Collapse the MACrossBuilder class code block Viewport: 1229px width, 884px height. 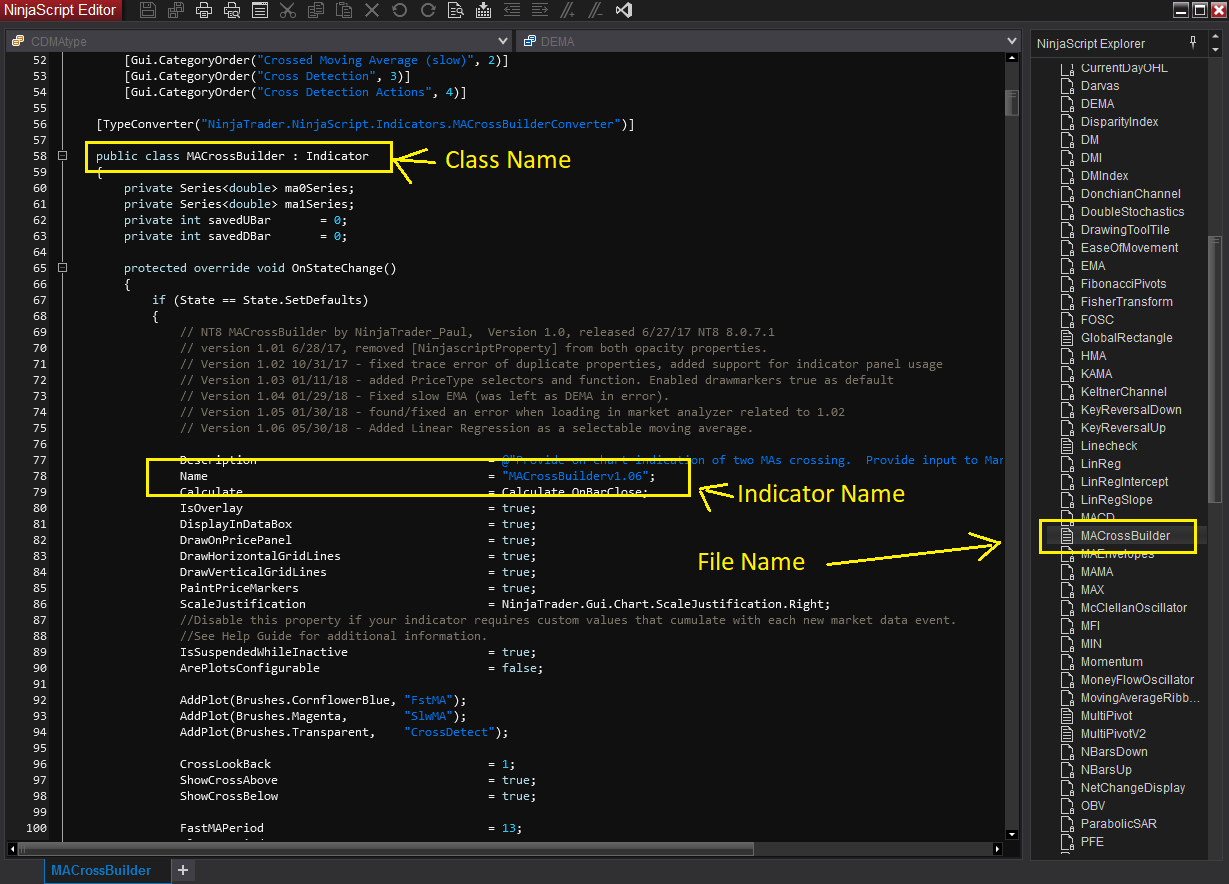click(62, 156)
